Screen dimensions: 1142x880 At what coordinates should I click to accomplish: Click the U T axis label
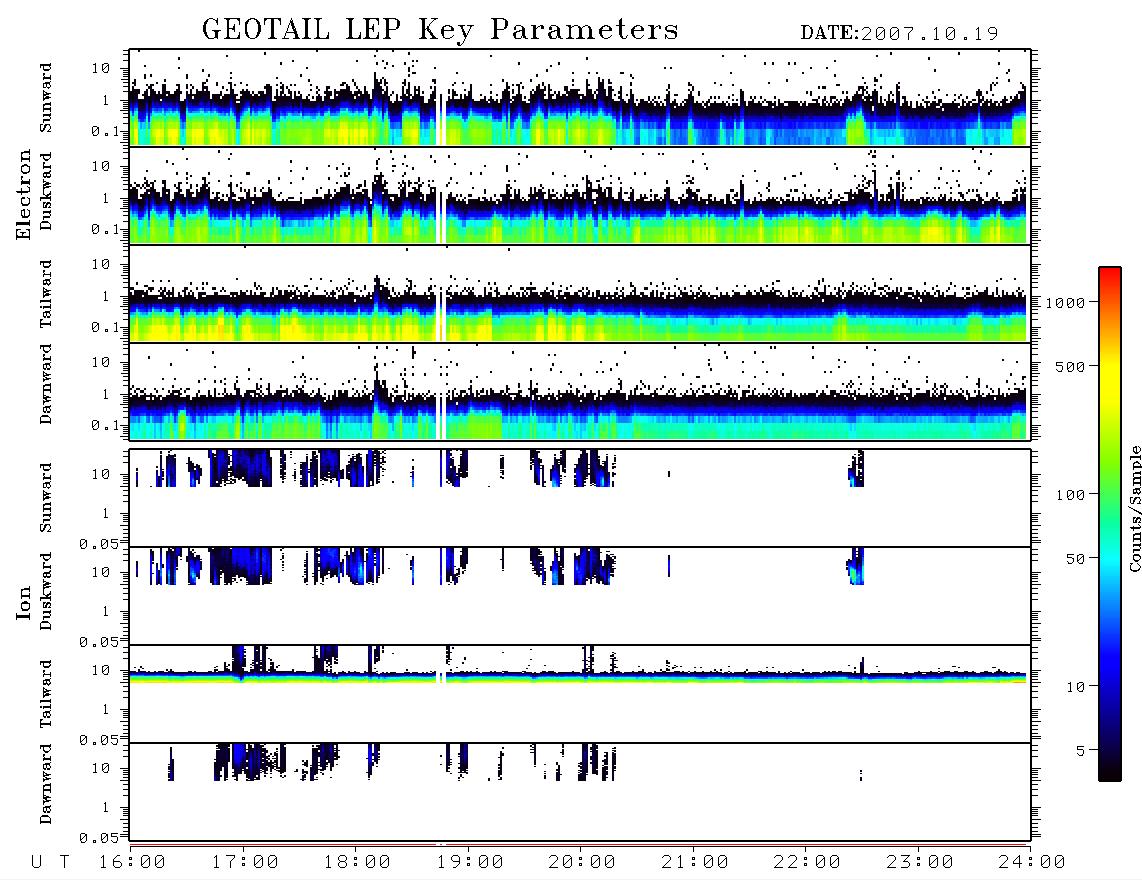click(x=50, y=862)
